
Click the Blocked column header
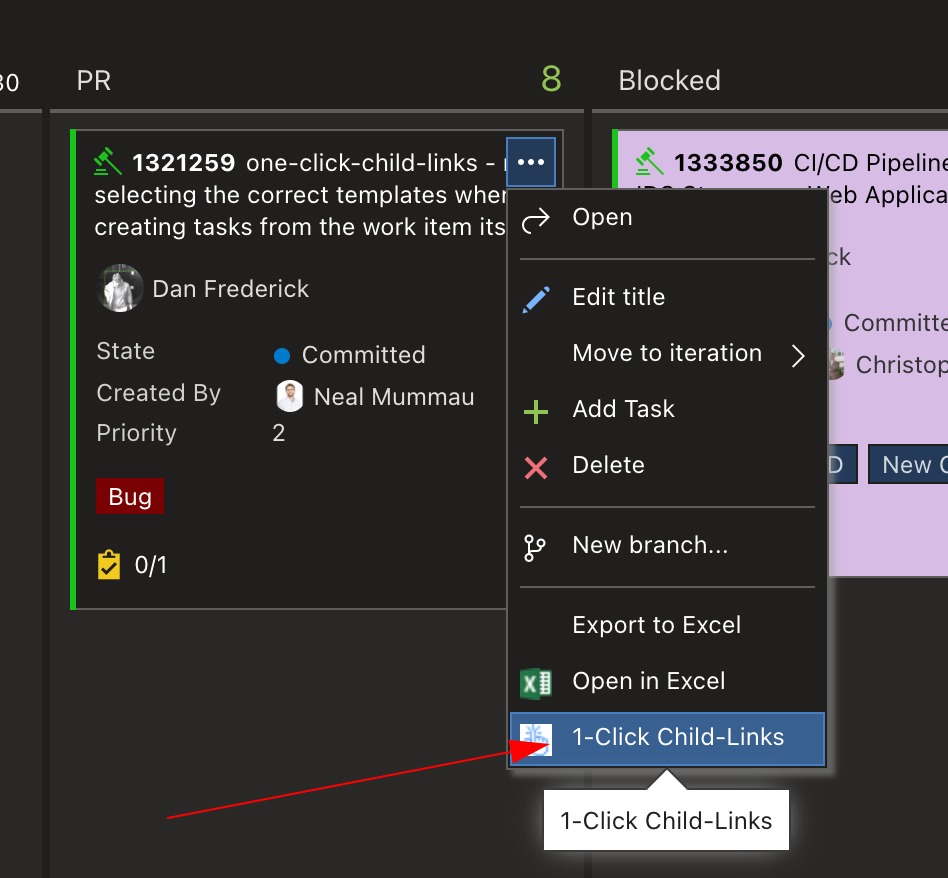669,81
